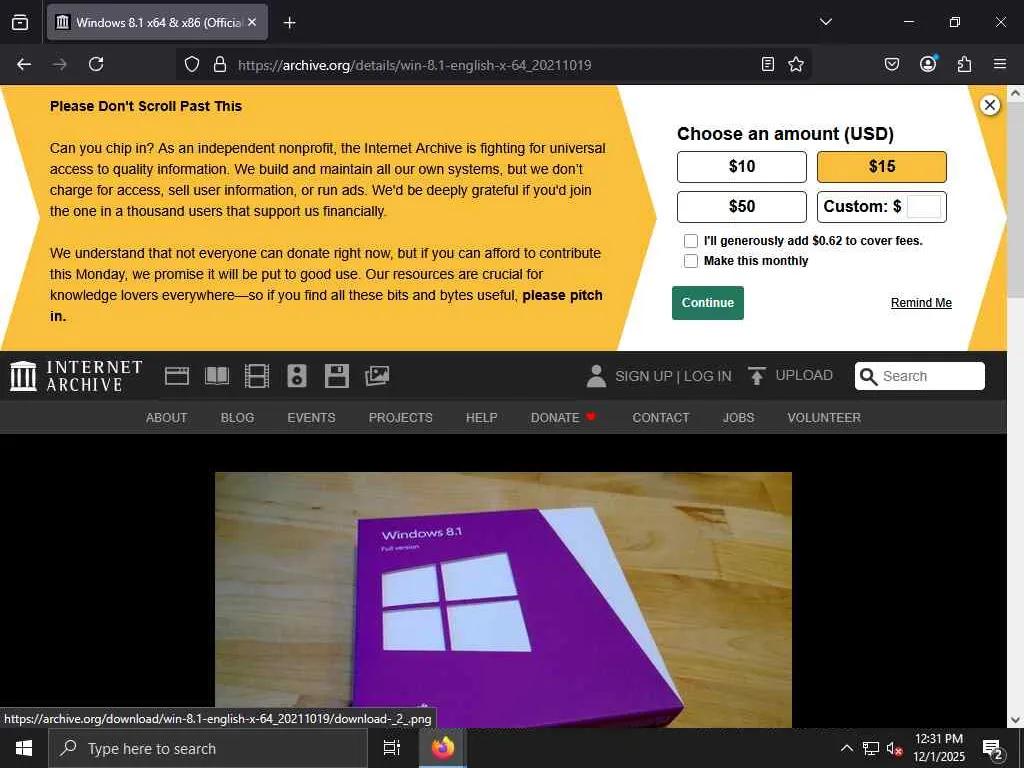This screenshot has height=768, width=1024.
Task: Open the JOBS menu item
Action: point(738,418)
